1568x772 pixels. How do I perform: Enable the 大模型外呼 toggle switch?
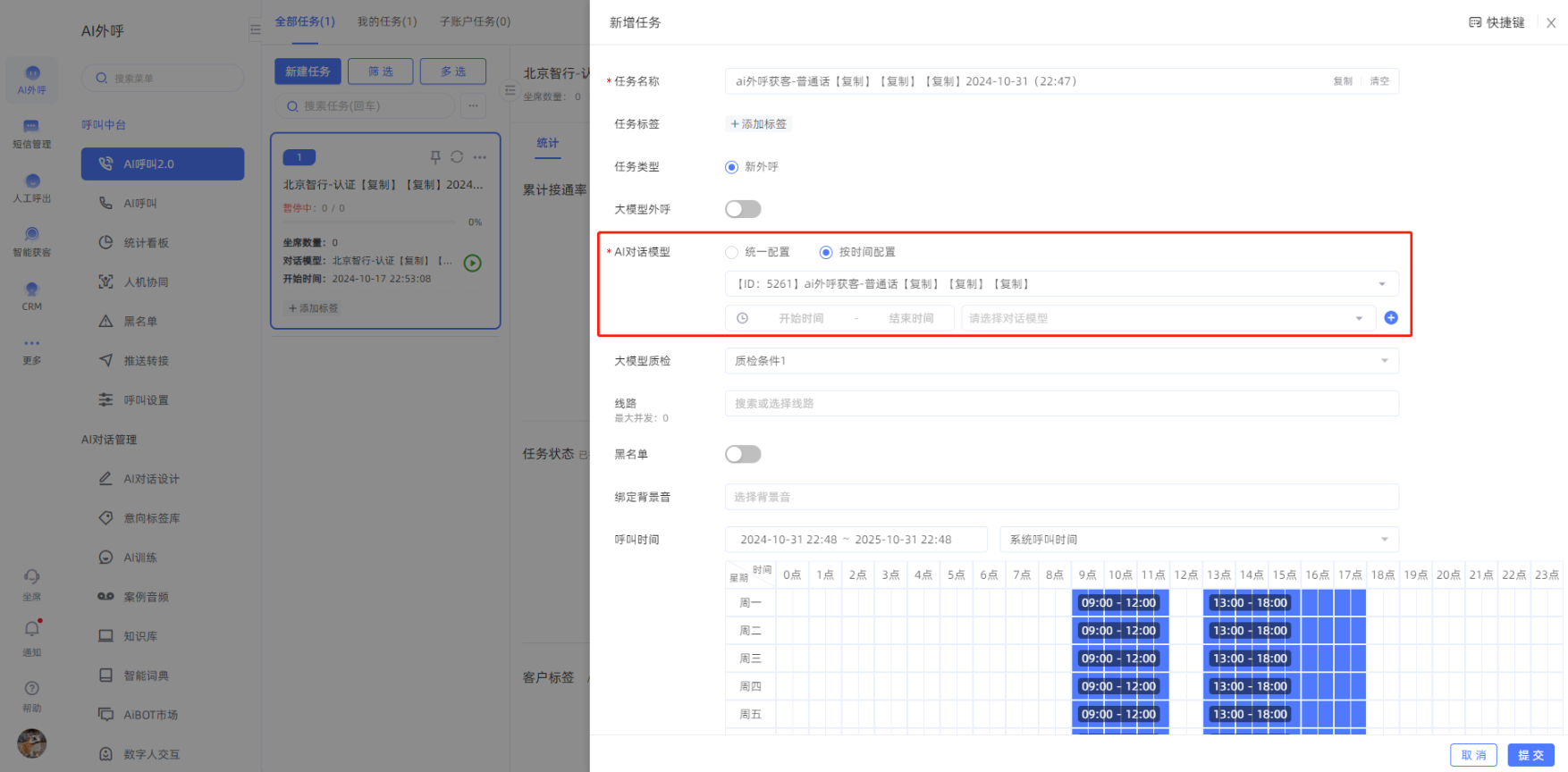[742, 209]
